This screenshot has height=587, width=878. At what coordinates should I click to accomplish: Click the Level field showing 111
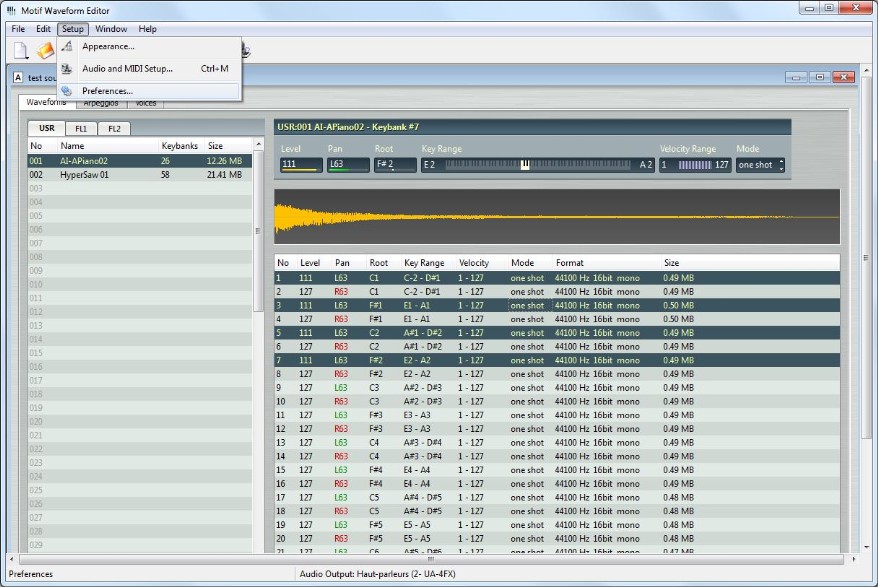[301, 165]
